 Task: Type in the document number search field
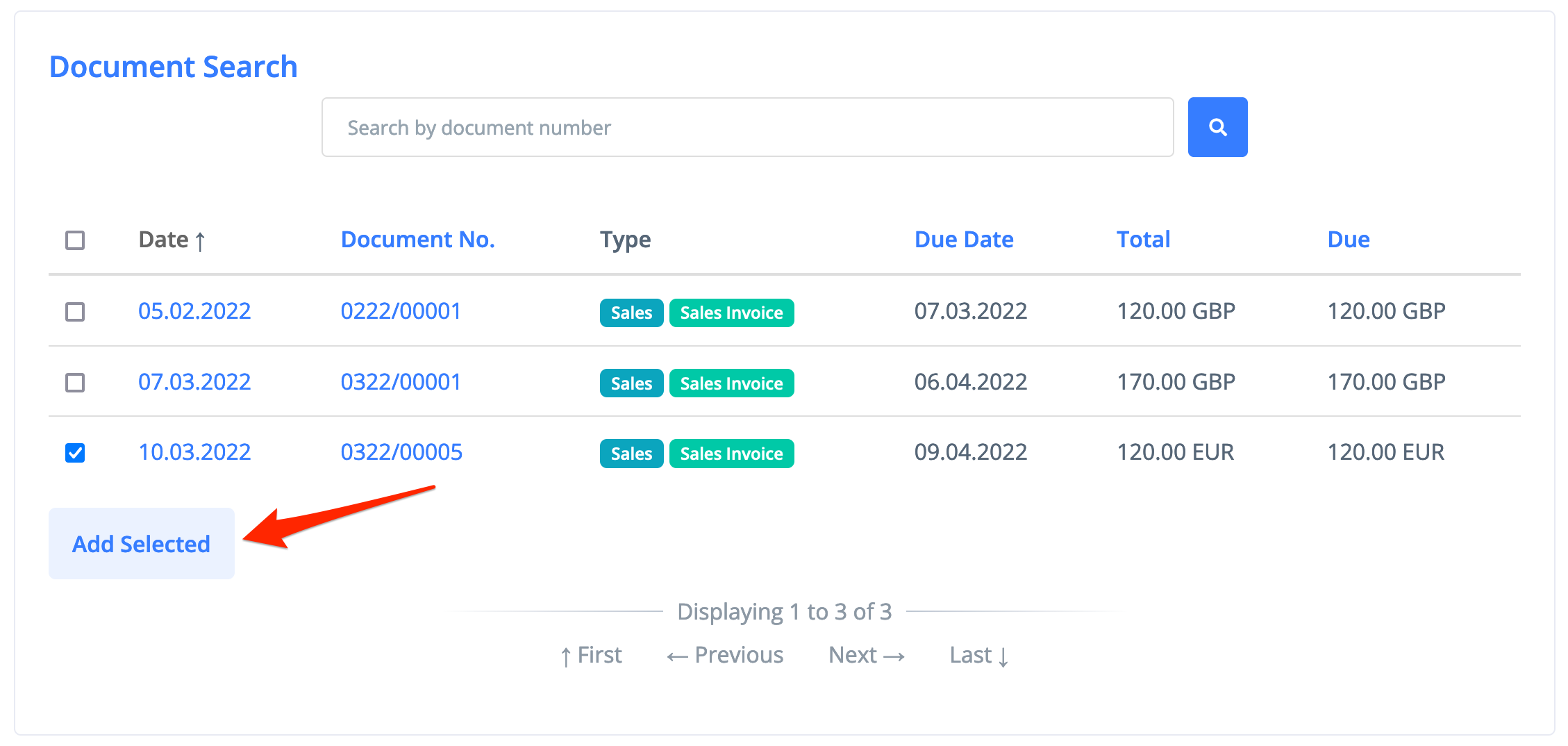pyautogui.click(x=747, y=127)
